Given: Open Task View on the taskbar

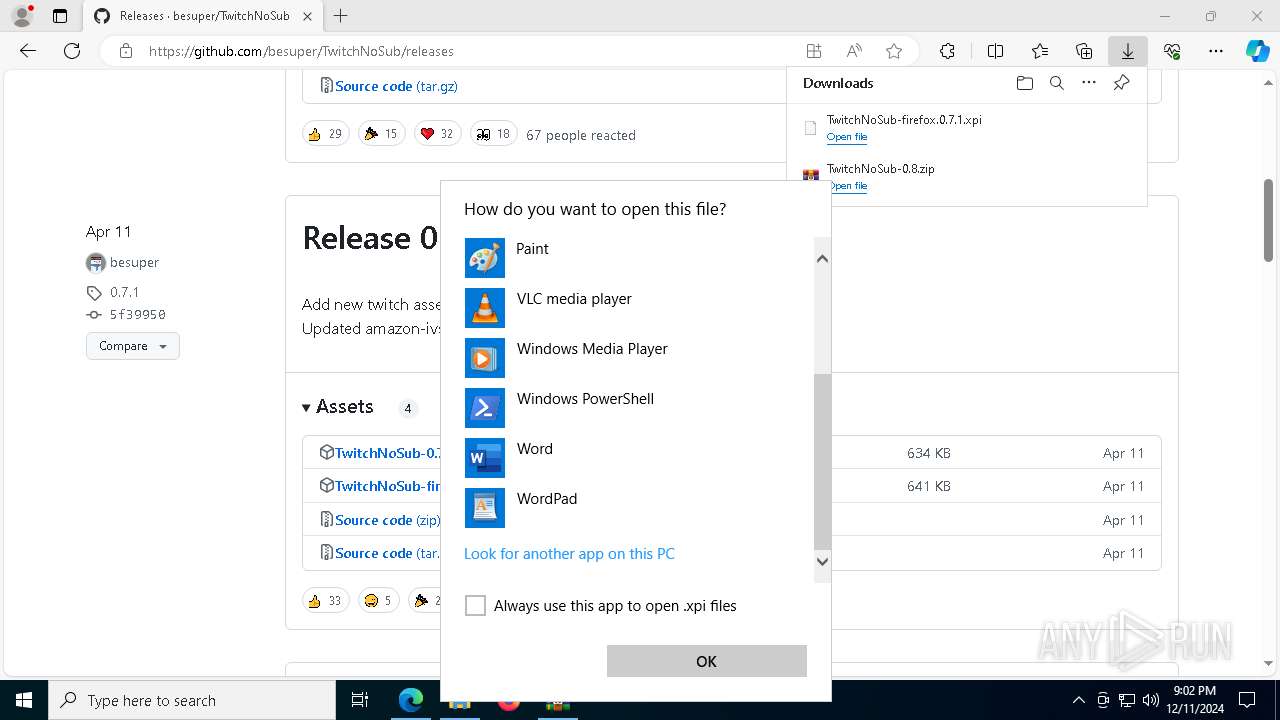Looking at the screenshot, I should pyautogui.click(x=360, y=700).
